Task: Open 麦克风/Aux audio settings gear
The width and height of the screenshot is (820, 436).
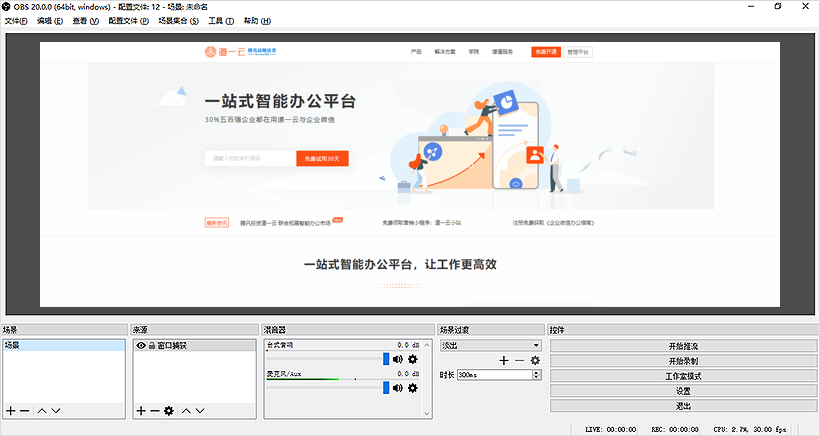Action: click(412, 387)
